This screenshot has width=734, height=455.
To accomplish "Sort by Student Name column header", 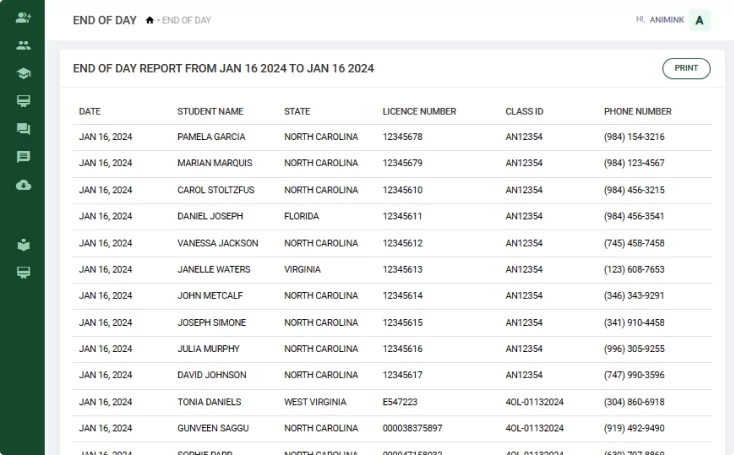I will pos(210,111).
